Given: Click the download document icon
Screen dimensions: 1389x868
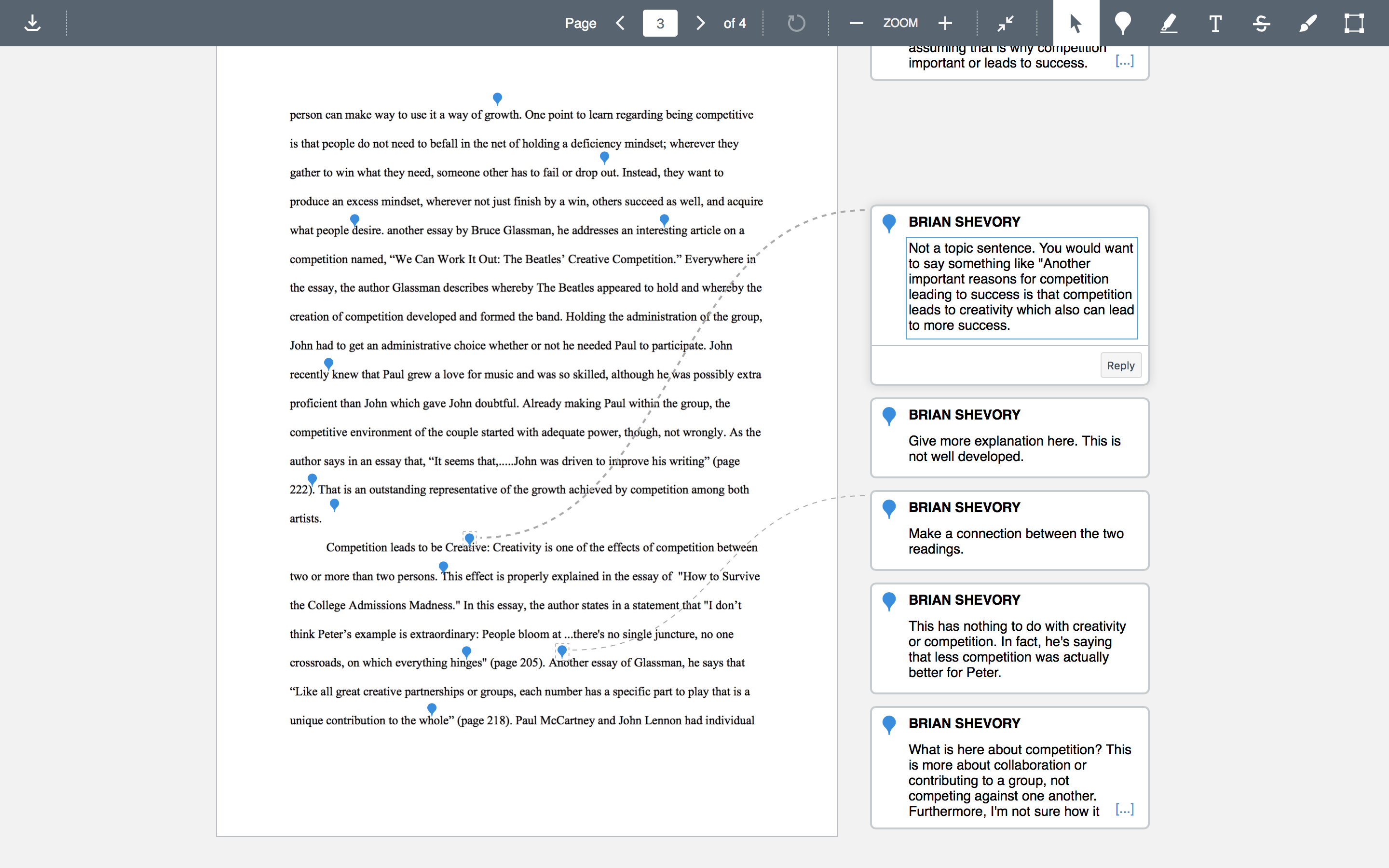Looking at the screenshot, I should coord(33,23).
